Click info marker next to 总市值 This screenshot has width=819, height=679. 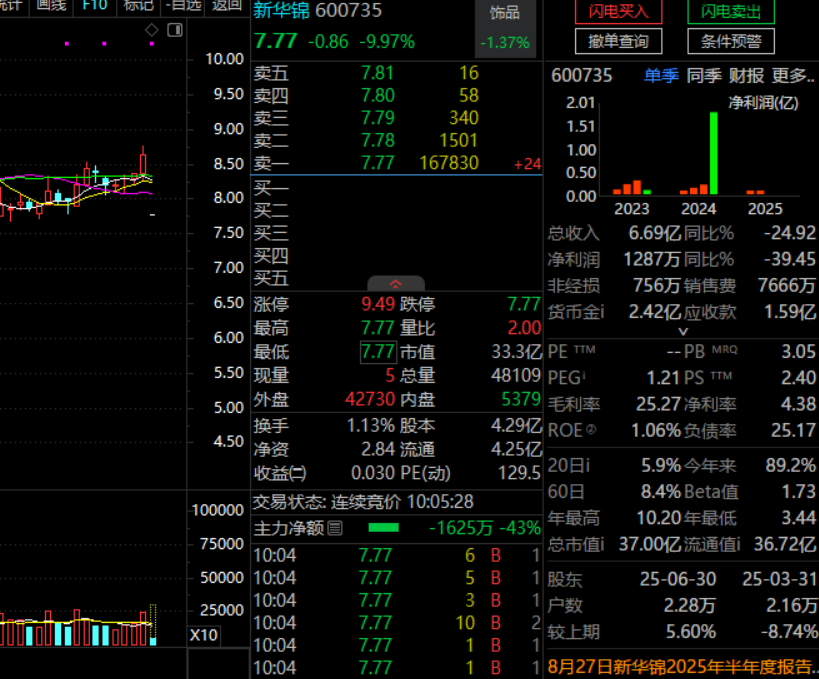[x=602, y=545]
